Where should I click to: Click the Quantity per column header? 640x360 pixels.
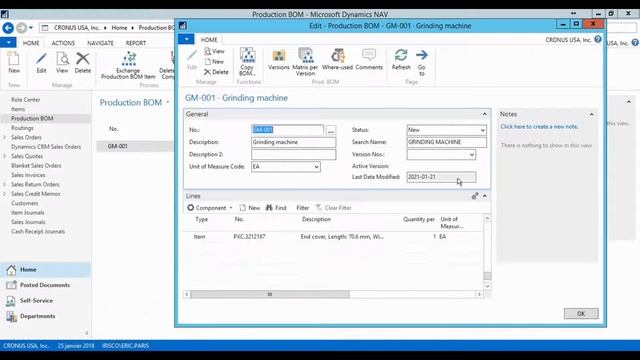pyautogui.click(x=419, y=220)
